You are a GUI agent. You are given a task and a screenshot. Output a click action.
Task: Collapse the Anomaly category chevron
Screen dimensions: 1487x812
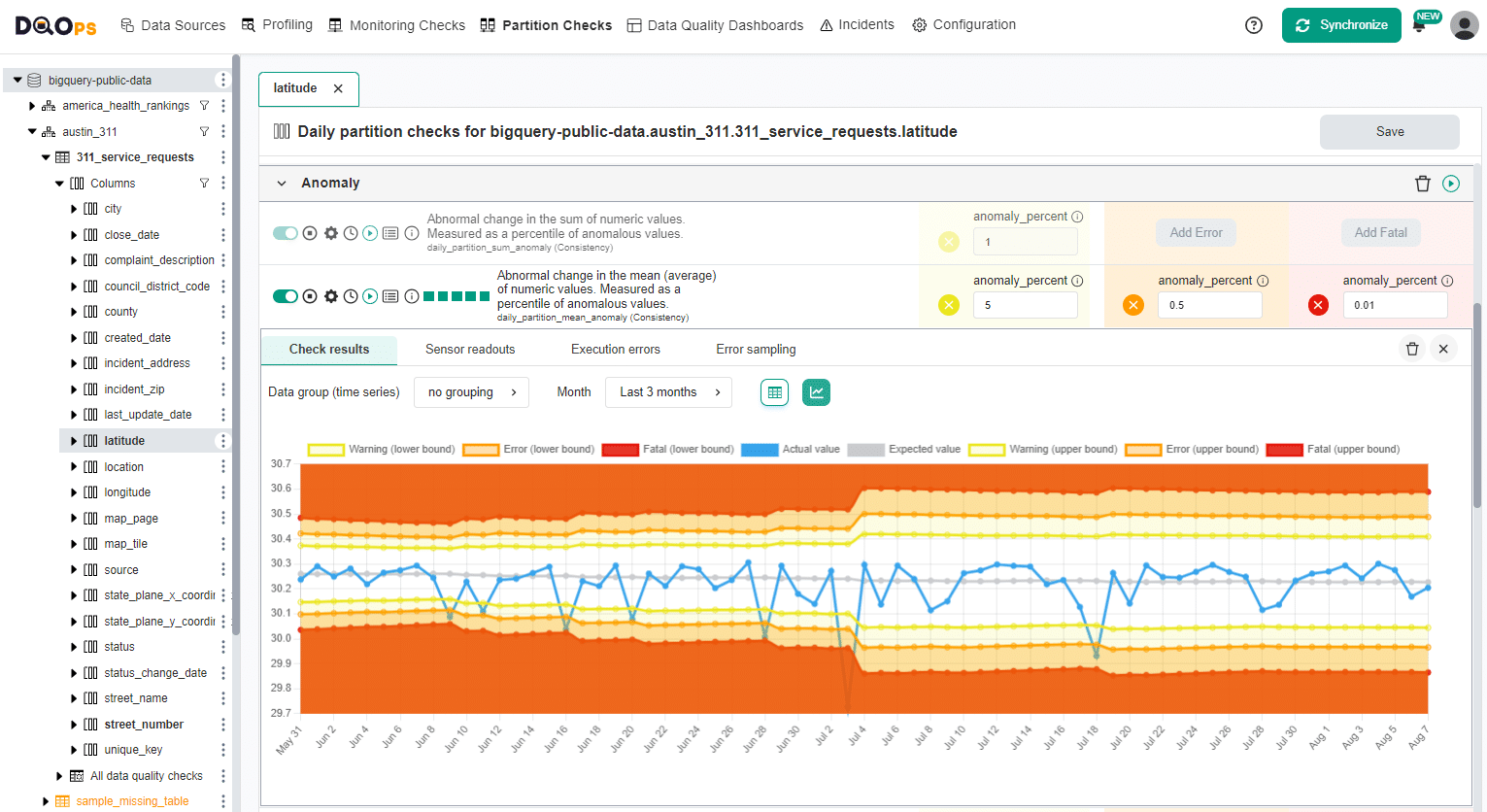point(282,183)
